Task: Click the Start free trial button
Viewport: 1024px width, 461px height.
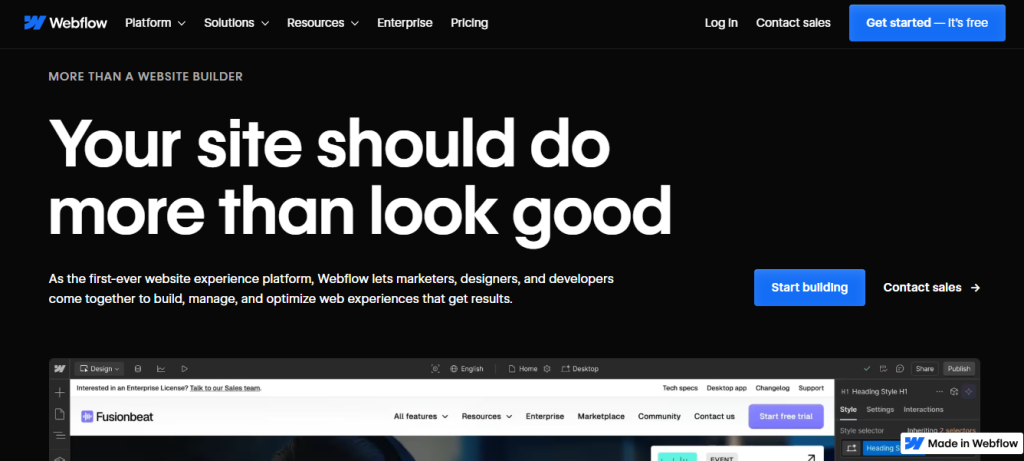Action: [x=786, y=416]
